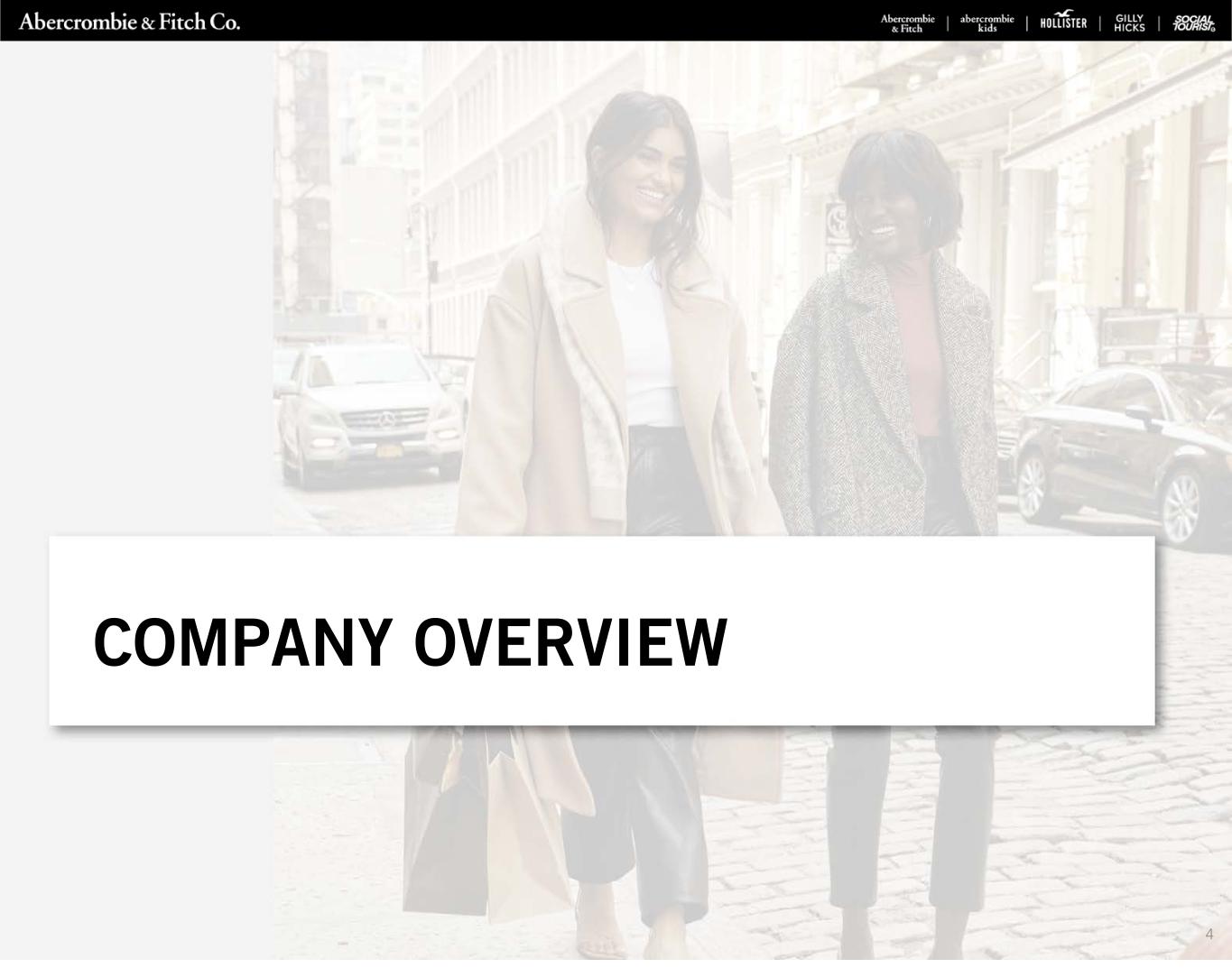The height and width of the screenshot is (968, 1232).
Task: Select slide page number 4
Action: pos(1209,934)
